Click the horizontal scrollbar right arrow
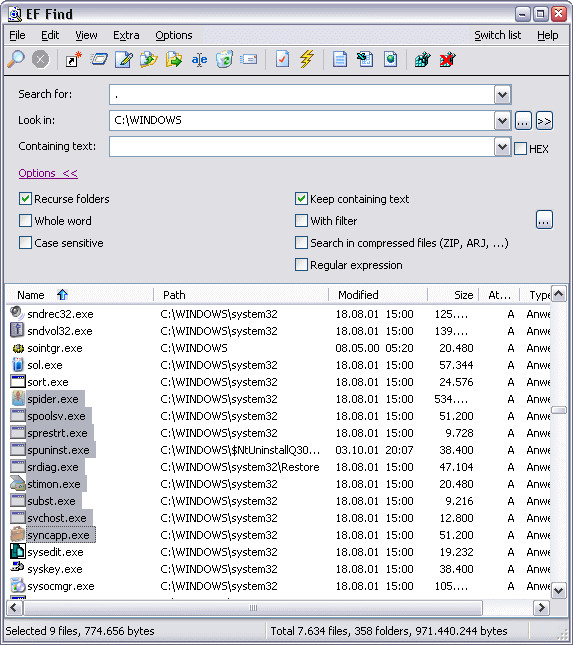Screen dimensions: 573x645 tap(541, 608)
